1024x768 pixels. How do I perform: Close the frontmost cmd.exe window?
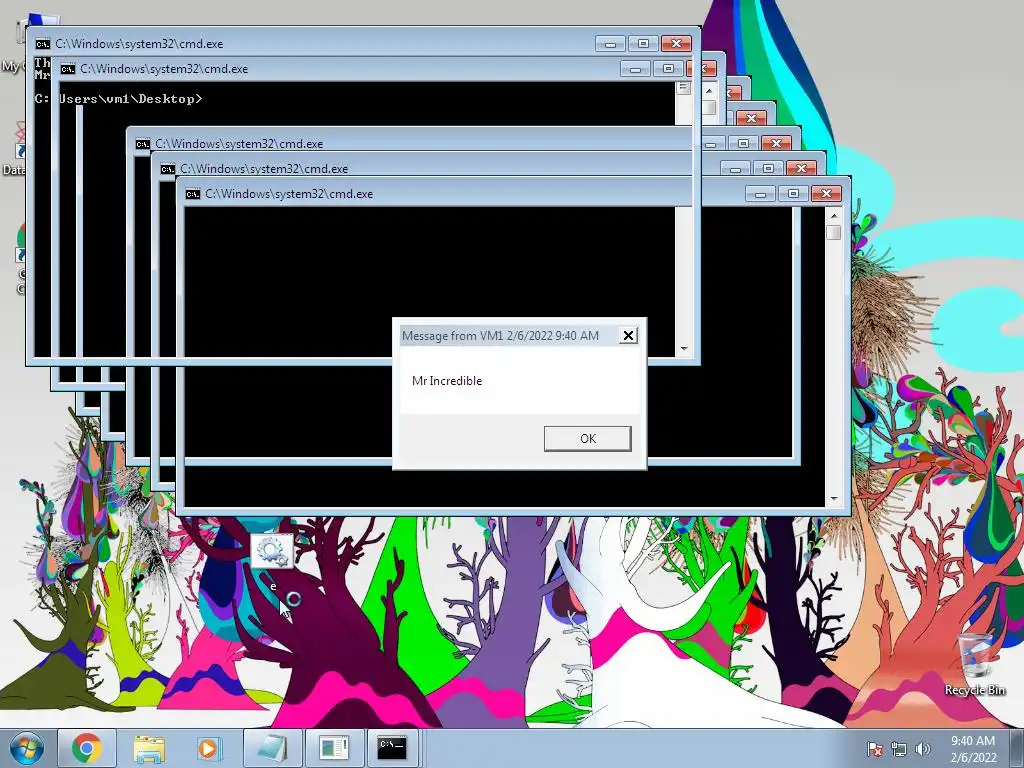click(x=826, y=194)
